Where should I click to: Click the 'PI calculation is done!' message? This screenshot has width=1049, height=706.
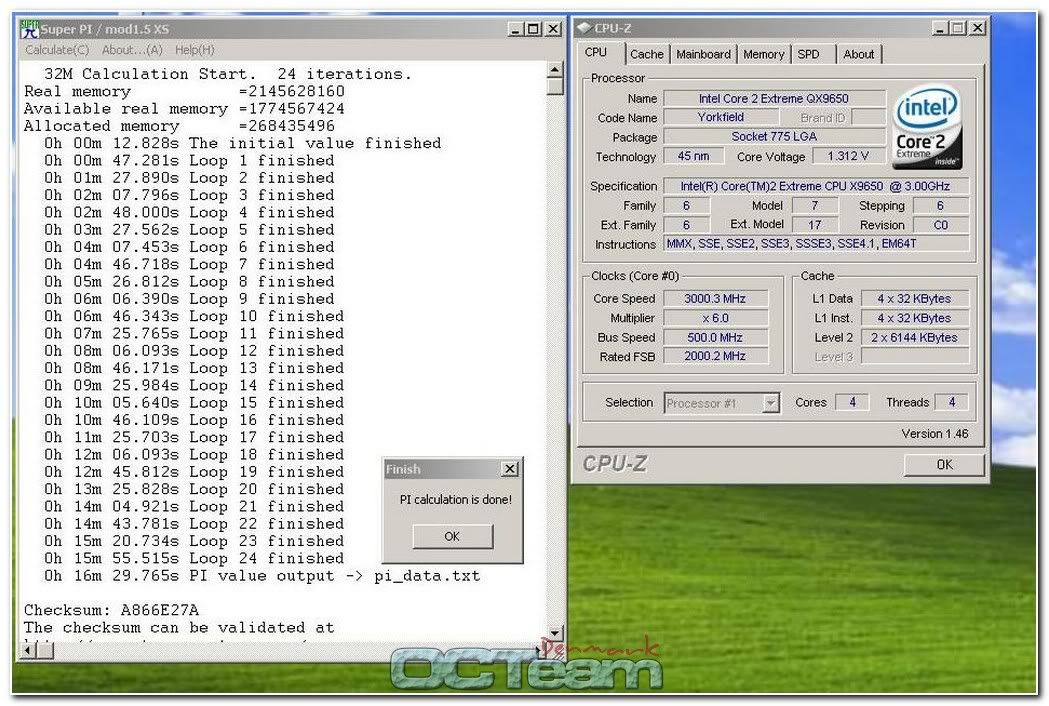pos(456,500)
